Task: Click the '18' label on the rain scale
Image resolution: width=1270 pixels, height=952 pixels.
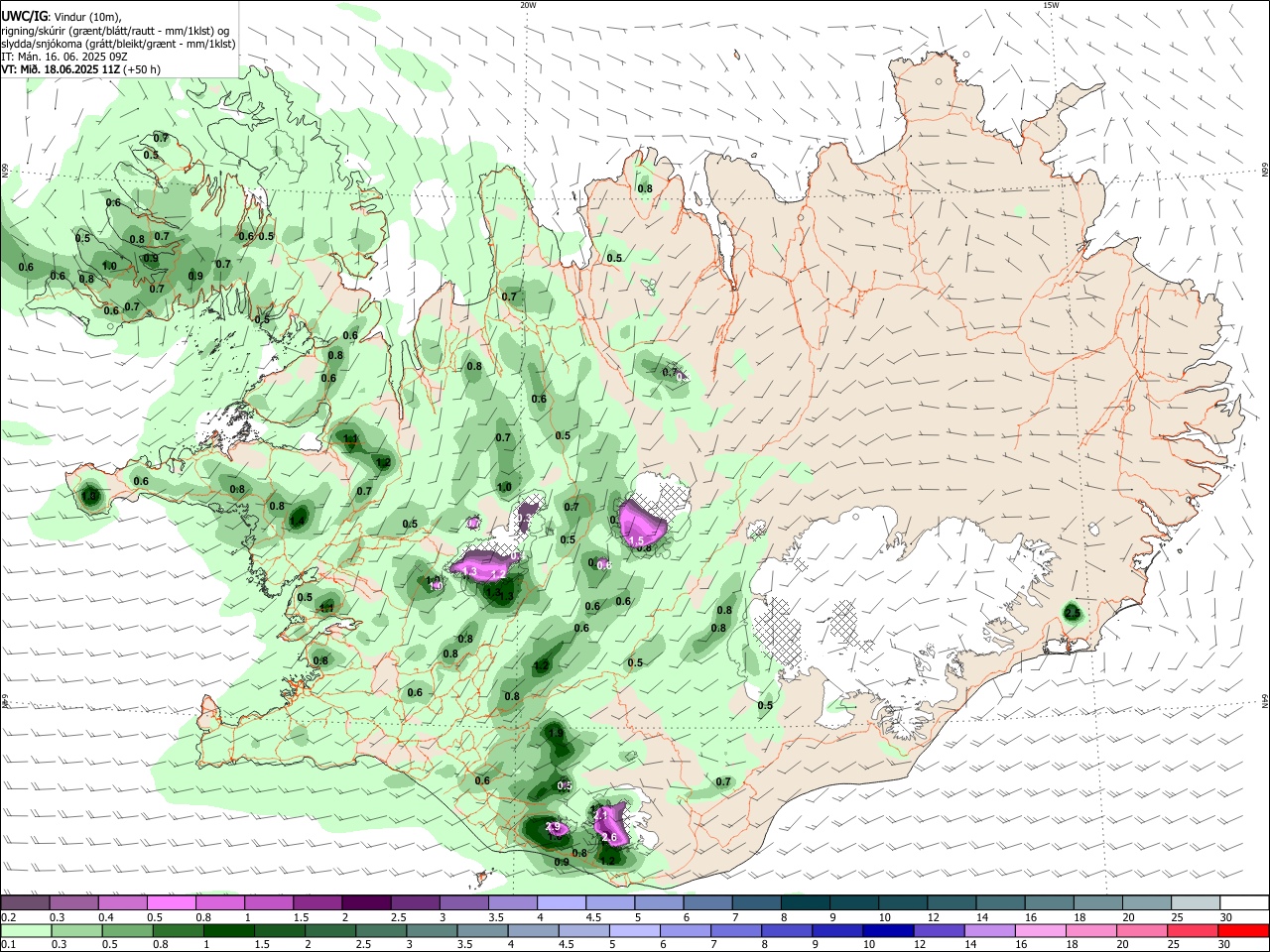Action: click(x=1074, y=945)
